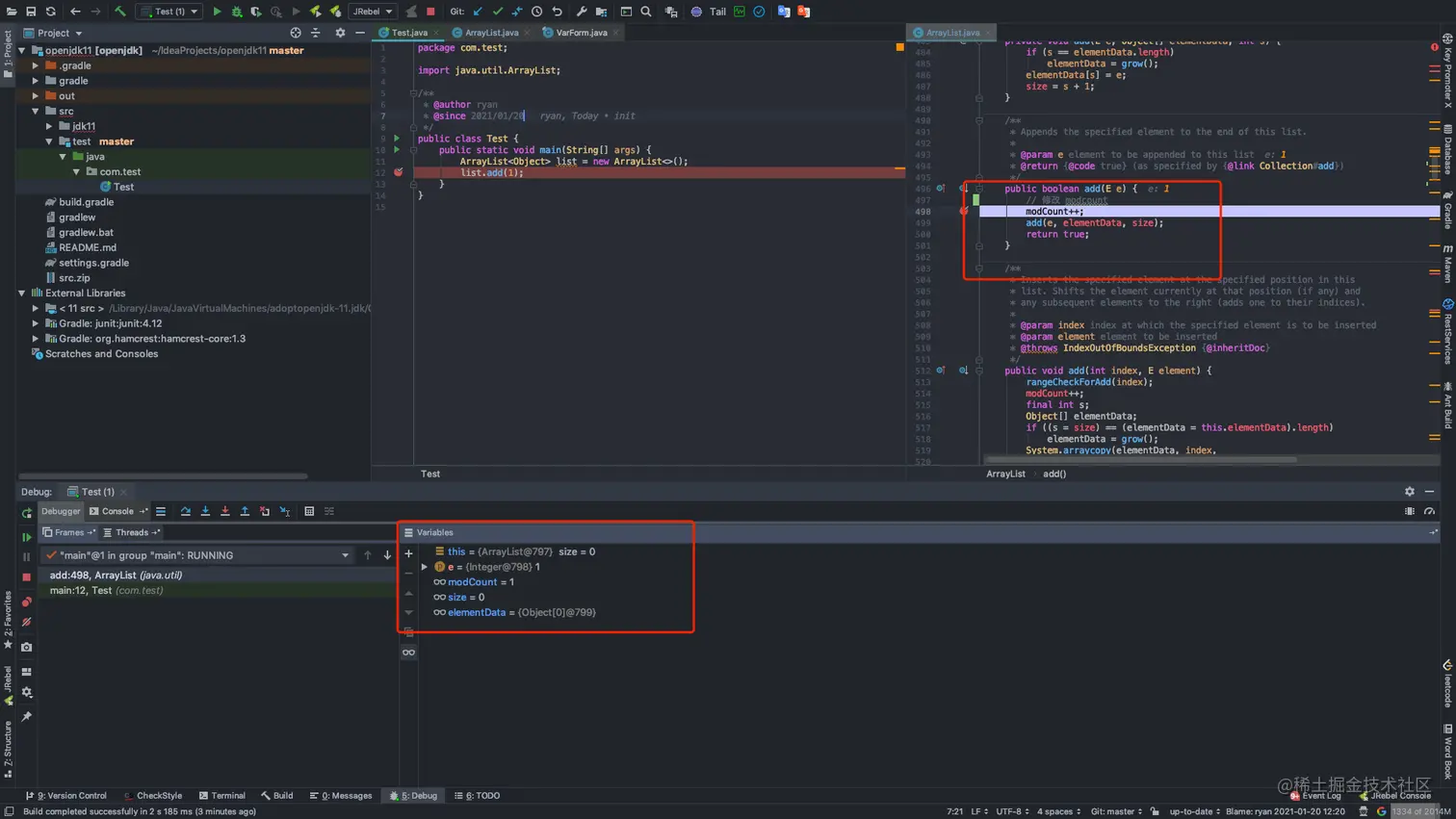The image size is (1456, 819).
Task: Click the Build Project hammer icon
Action: click(120, 12)
